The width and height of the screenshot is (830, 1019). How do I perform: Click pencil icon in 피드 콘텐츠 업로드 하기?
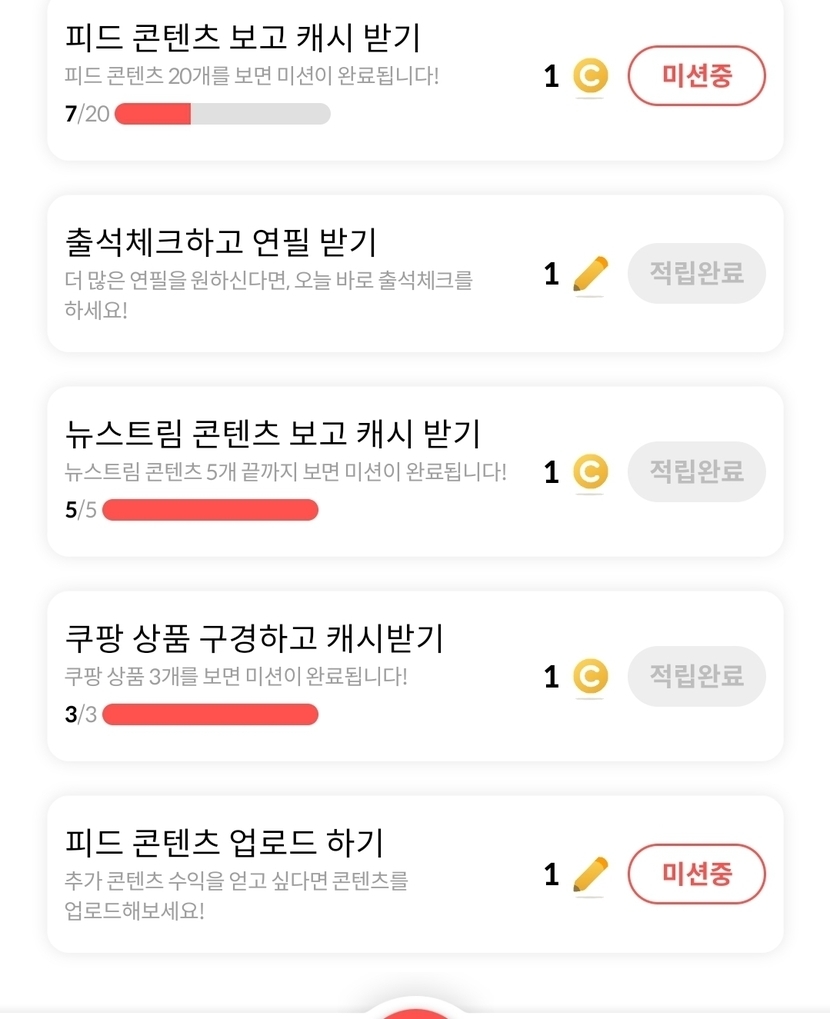[590, 874]
